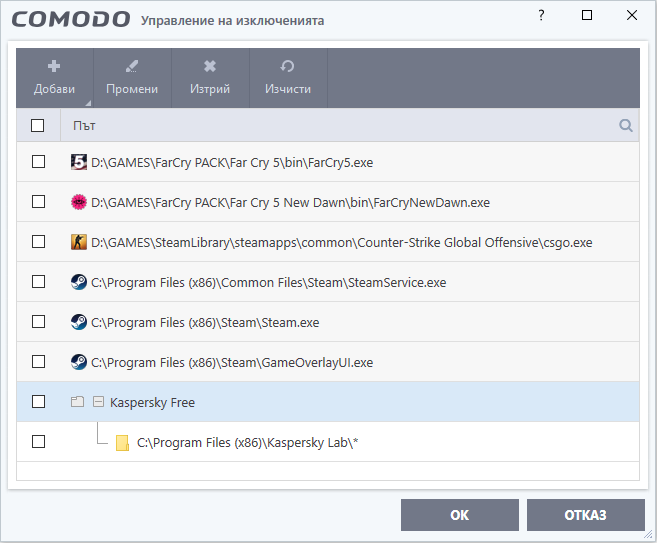The image size is (657, 543).
Task: Check the csgo.exe row checkbox
Action: (x=39, y=242)
